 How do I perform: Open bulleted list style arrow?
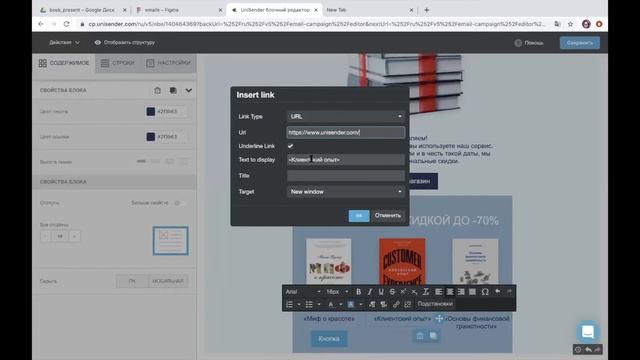click(x=319, y=304)
